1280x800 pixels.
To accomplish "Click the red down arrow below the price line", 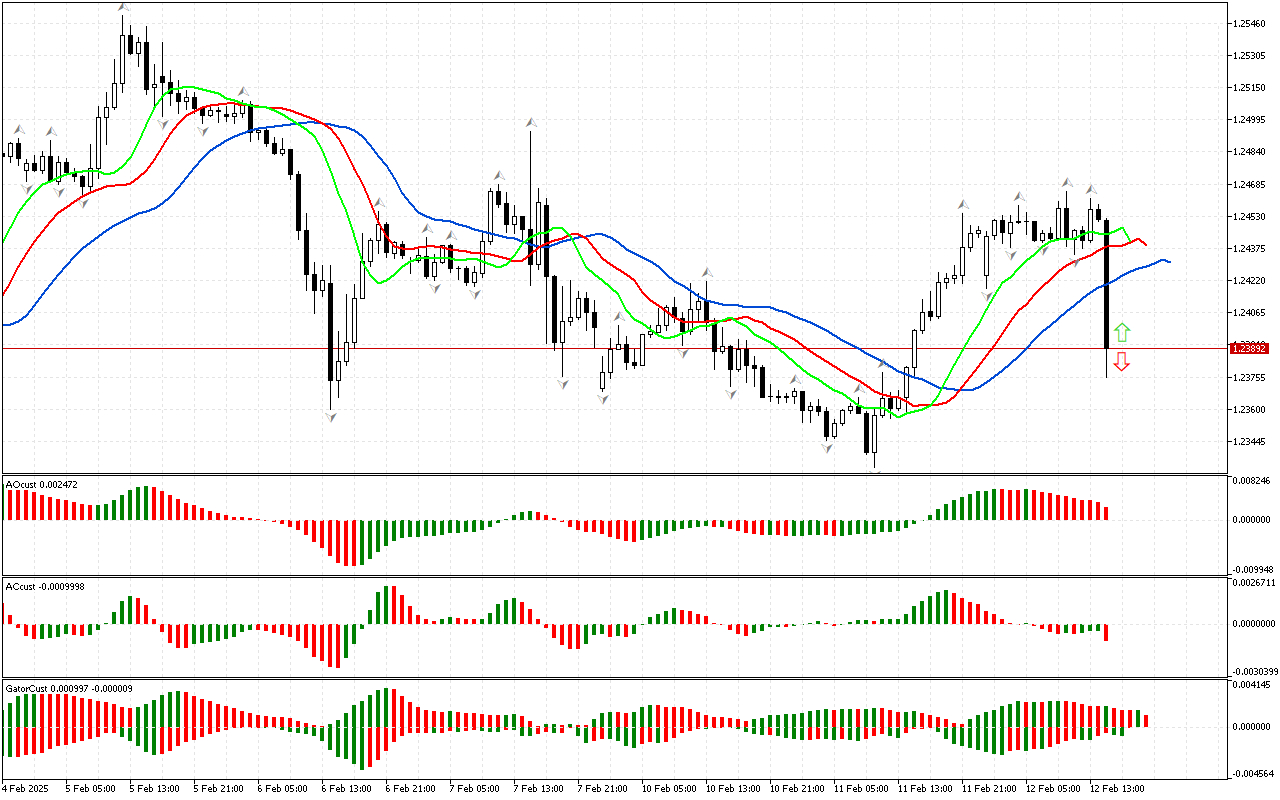I will (x=1122, y=361).
